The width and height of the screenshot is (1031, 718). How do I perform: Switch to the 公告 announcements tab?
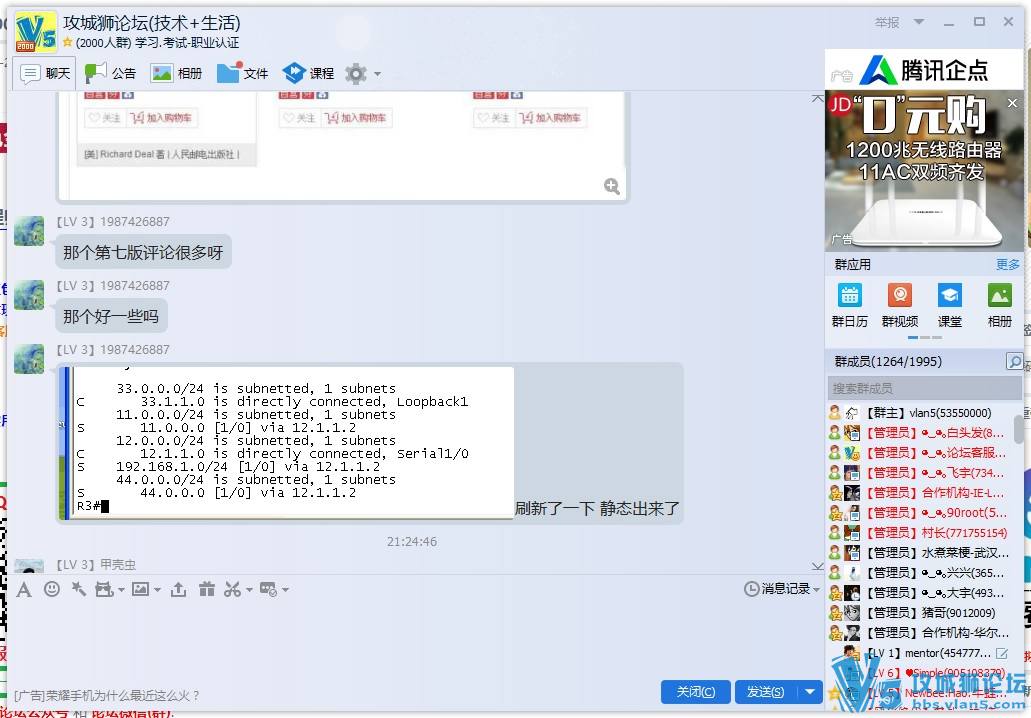click(x=111, y=73)
